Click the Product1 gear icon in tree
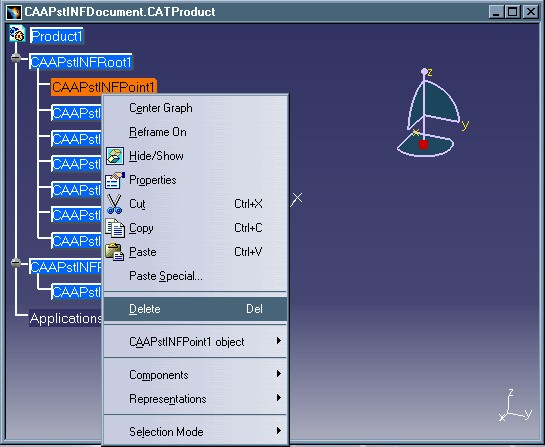The image size is (545, 447). pos(17,34)
